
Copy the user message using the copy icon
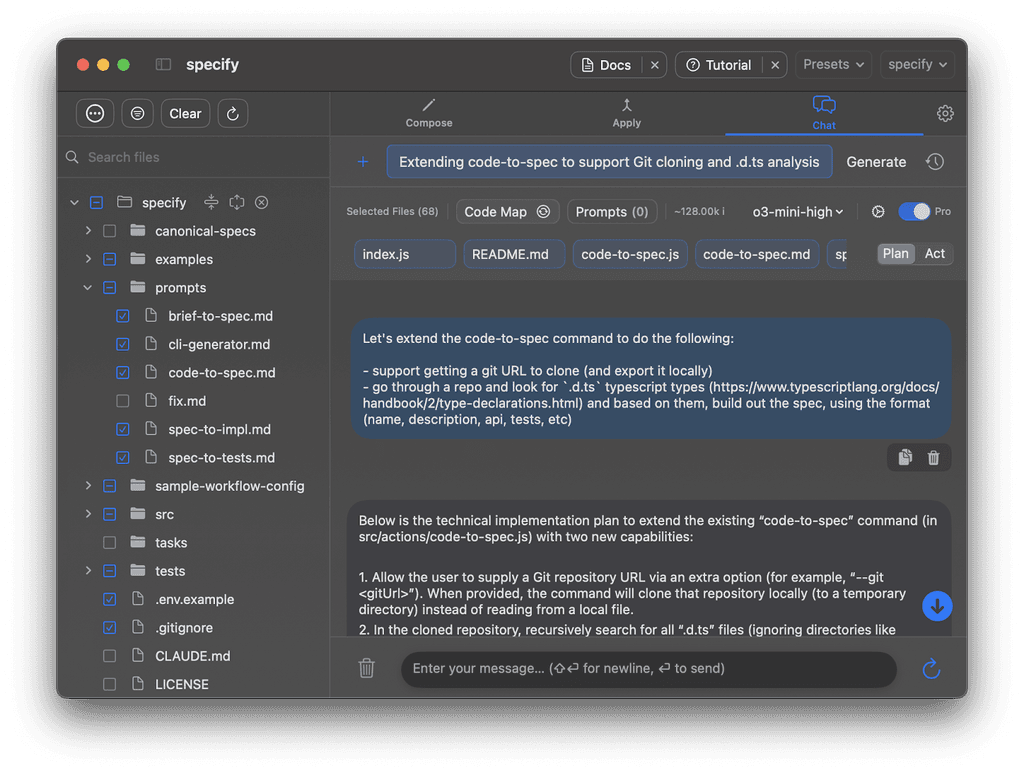point(904,457)
